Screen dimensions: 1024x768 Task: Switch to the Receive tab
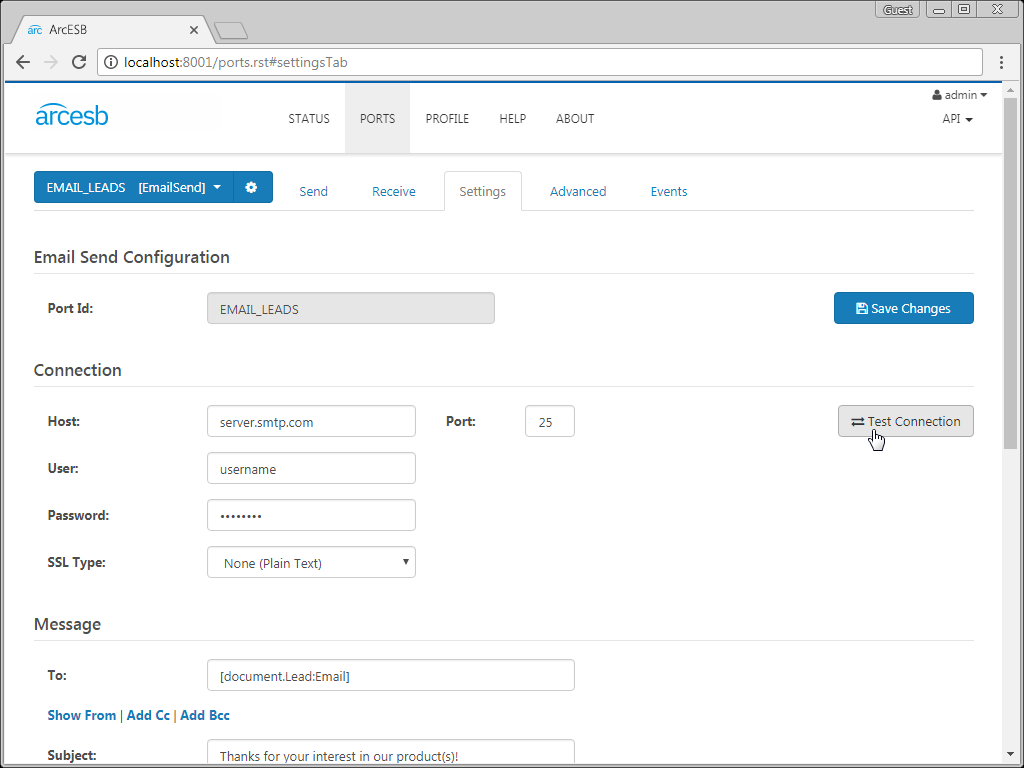394,191
